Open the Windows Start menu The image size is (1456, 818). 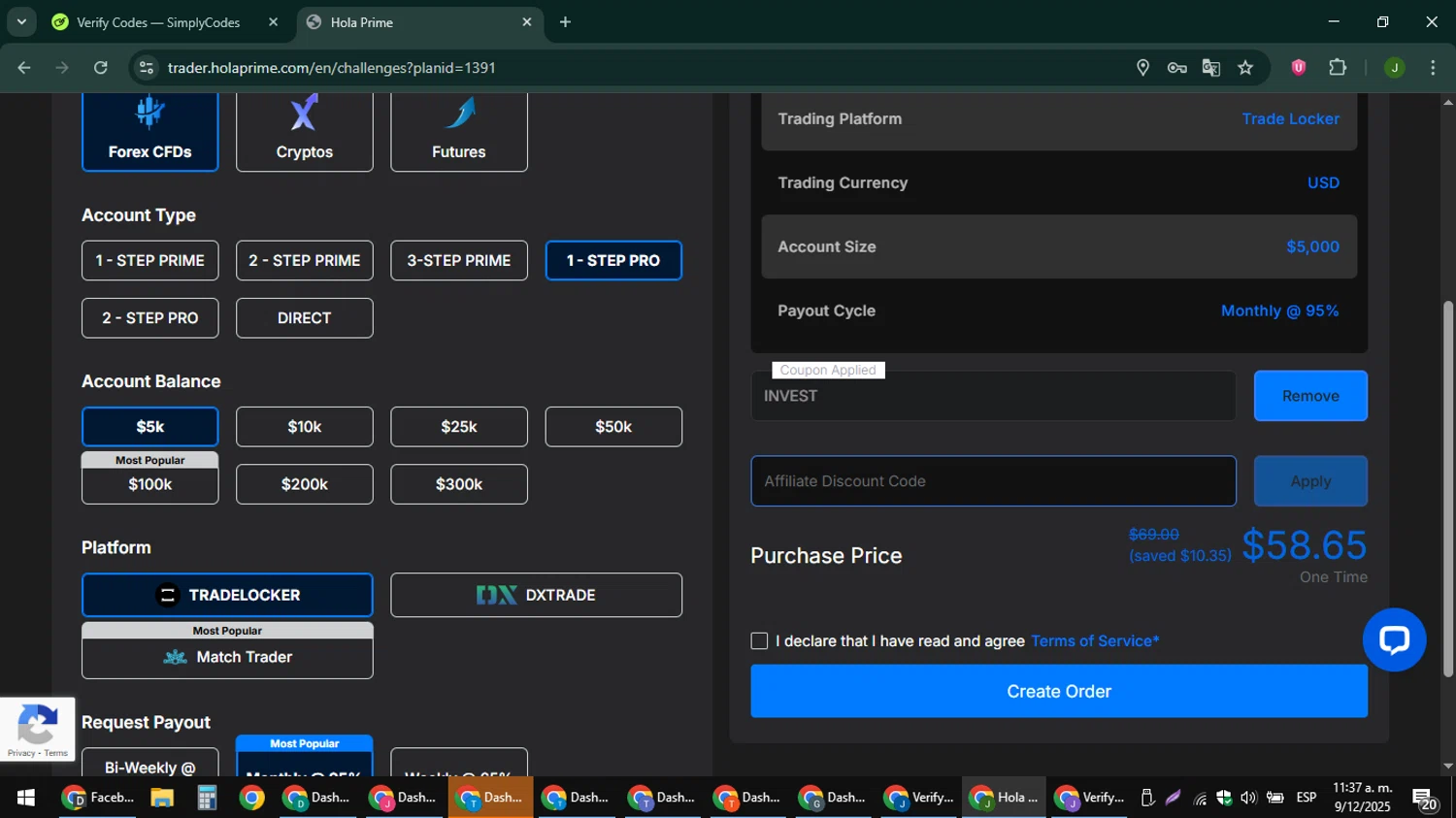coord(26,798)
